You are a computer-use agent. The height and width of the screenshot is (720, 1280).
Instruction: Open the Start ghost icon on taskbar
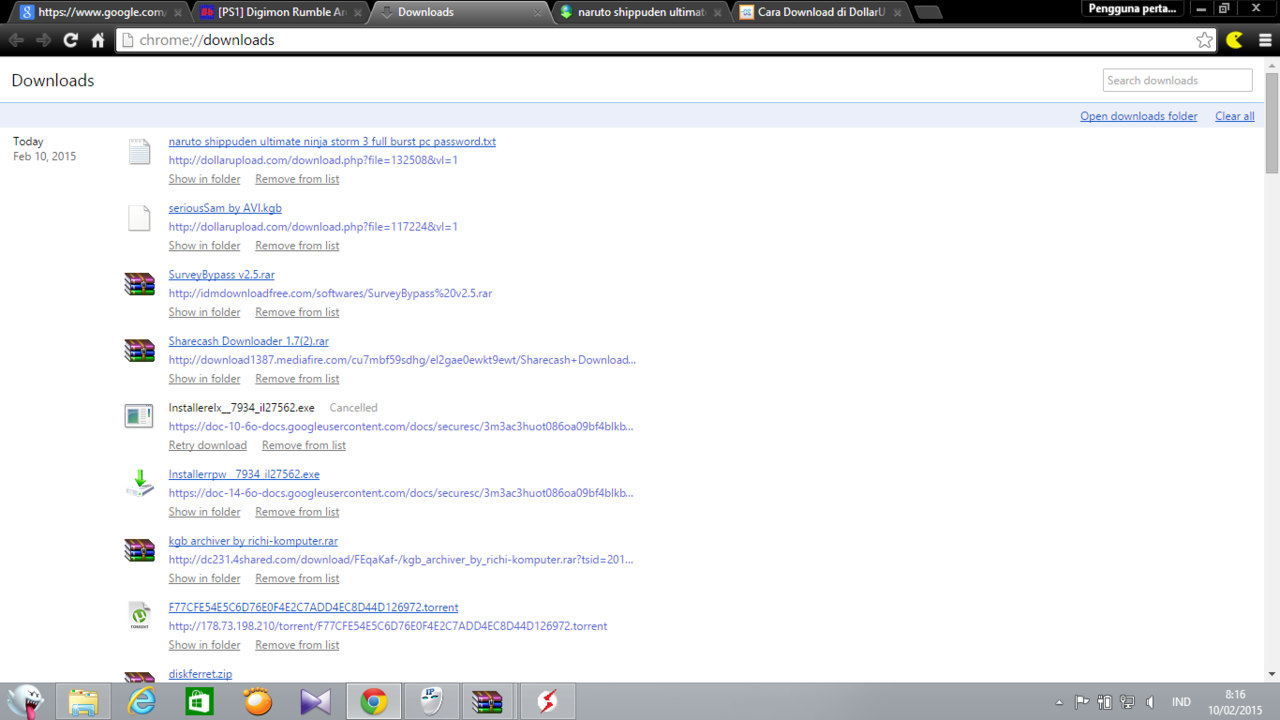point(26,702)
